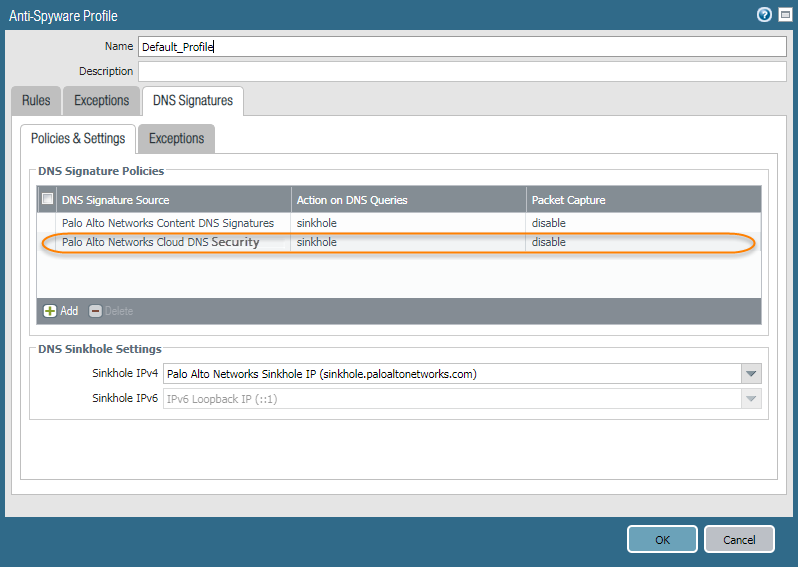Select the DNS Signatures tab
The height and width of the screenshot is (567, 798).
pos(193,101)
